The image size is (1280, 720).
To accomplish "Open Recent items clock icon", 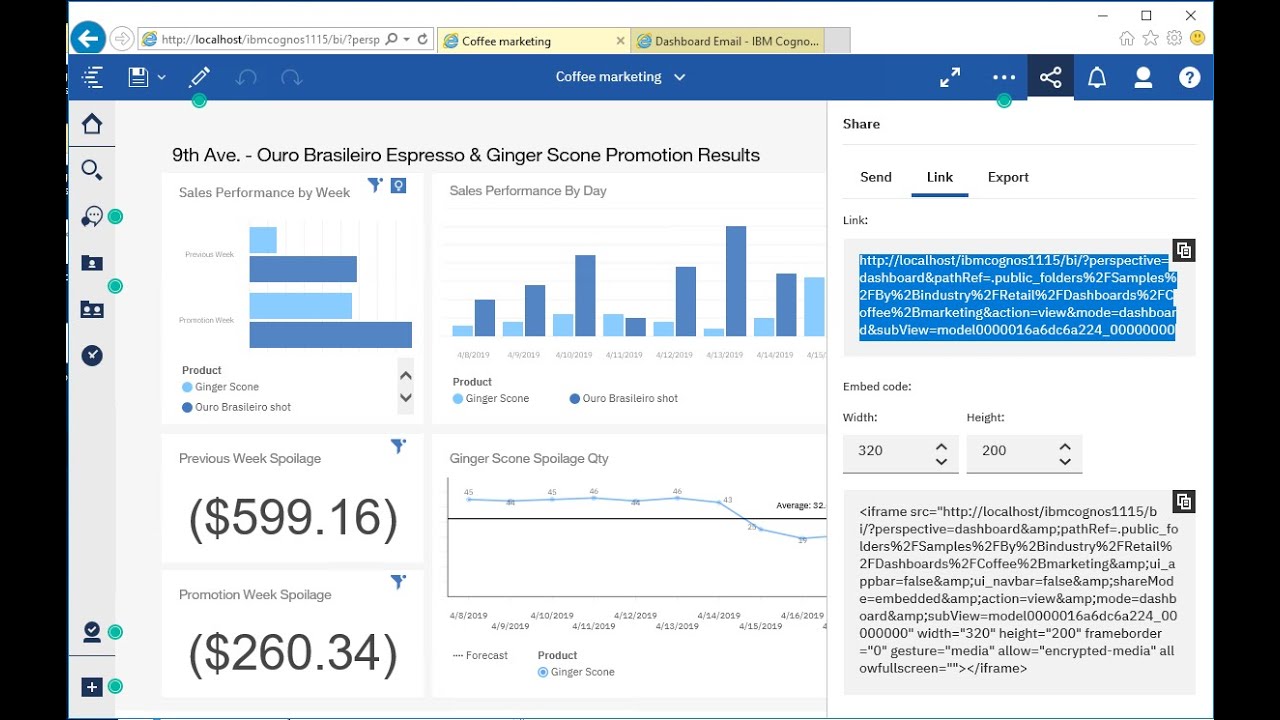I will tap(92, 355).
